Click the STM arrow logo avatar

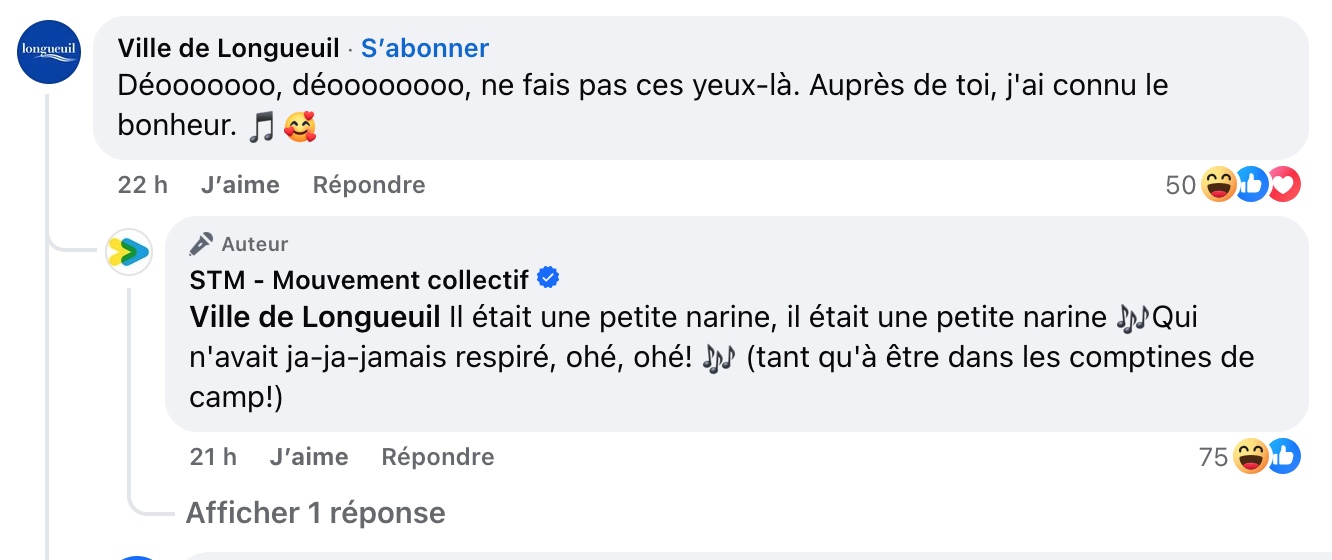click(129, 252)
